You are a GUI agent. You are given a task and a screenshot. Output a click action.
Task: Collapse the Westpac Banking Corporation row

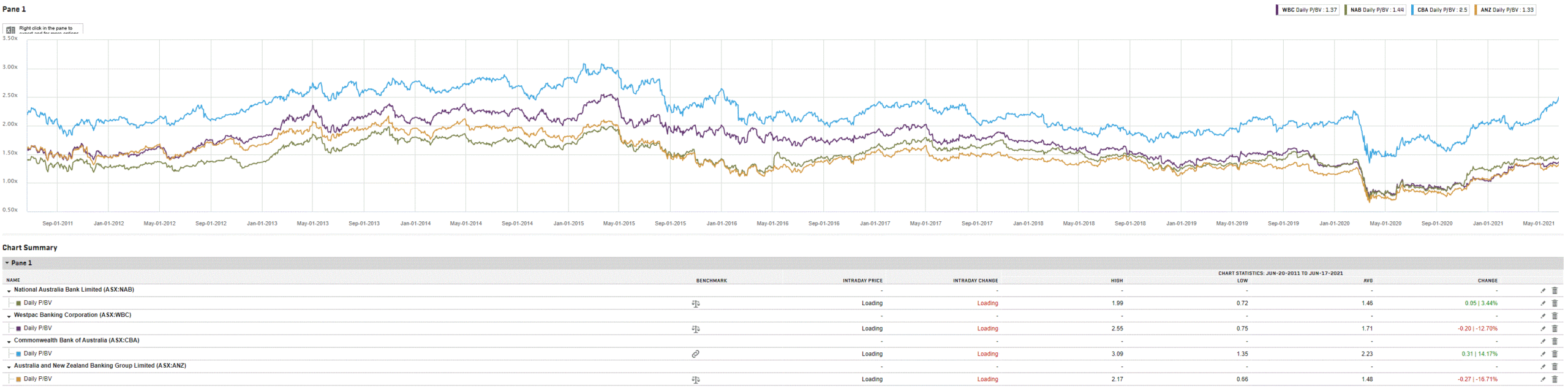[x=9, y=316]
